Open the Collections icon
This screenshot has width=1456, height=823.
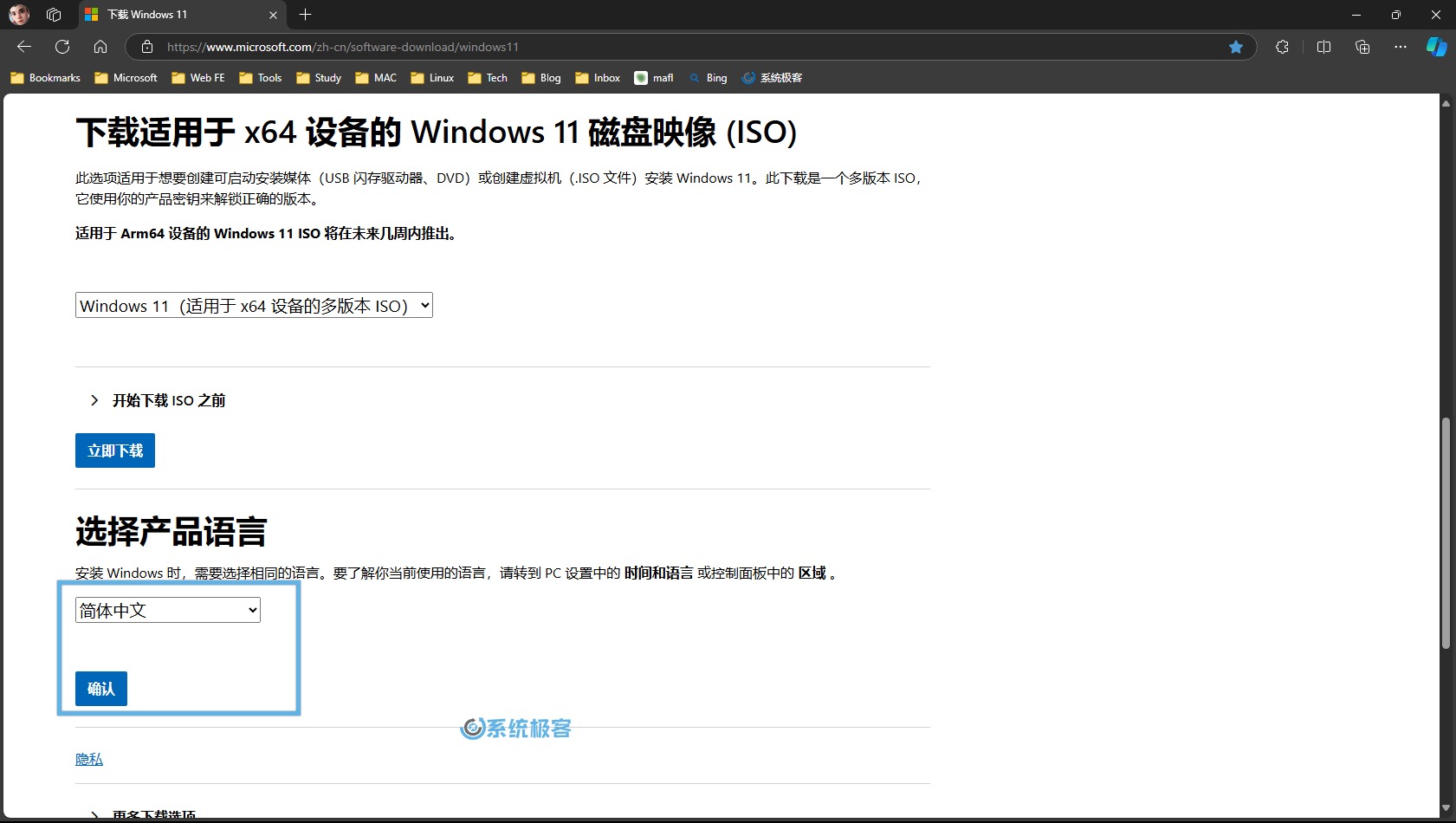(x=1362, y=47)
